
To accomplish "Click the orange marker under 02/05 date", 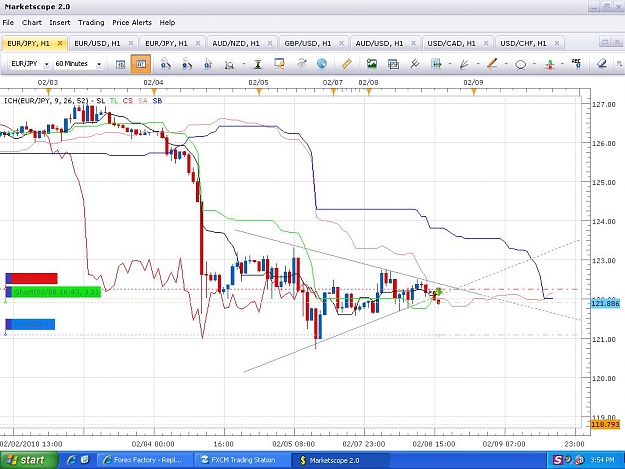I will [259, 92].
